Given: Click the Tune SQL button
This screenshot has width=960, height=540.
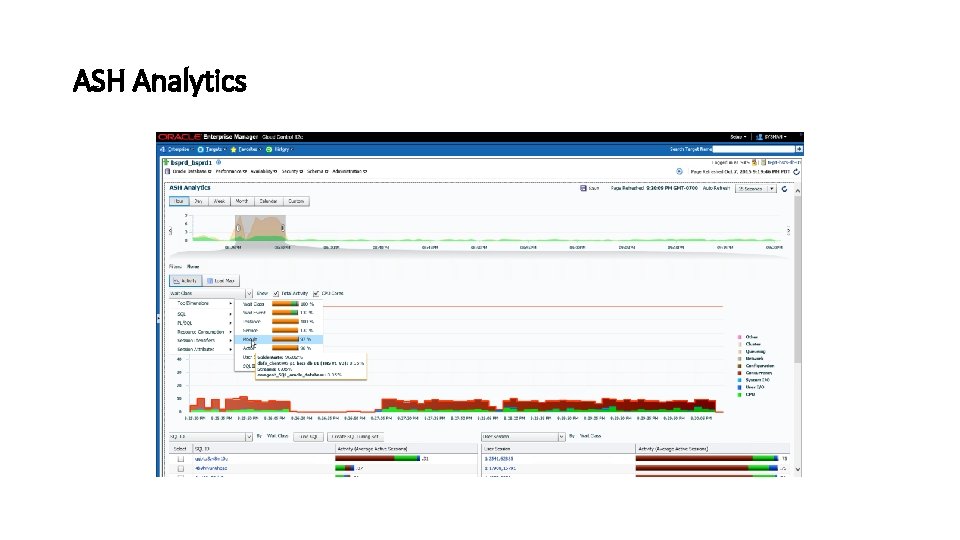Looking at the screenshot, I should pyautogui.click(x=309, y=437).
